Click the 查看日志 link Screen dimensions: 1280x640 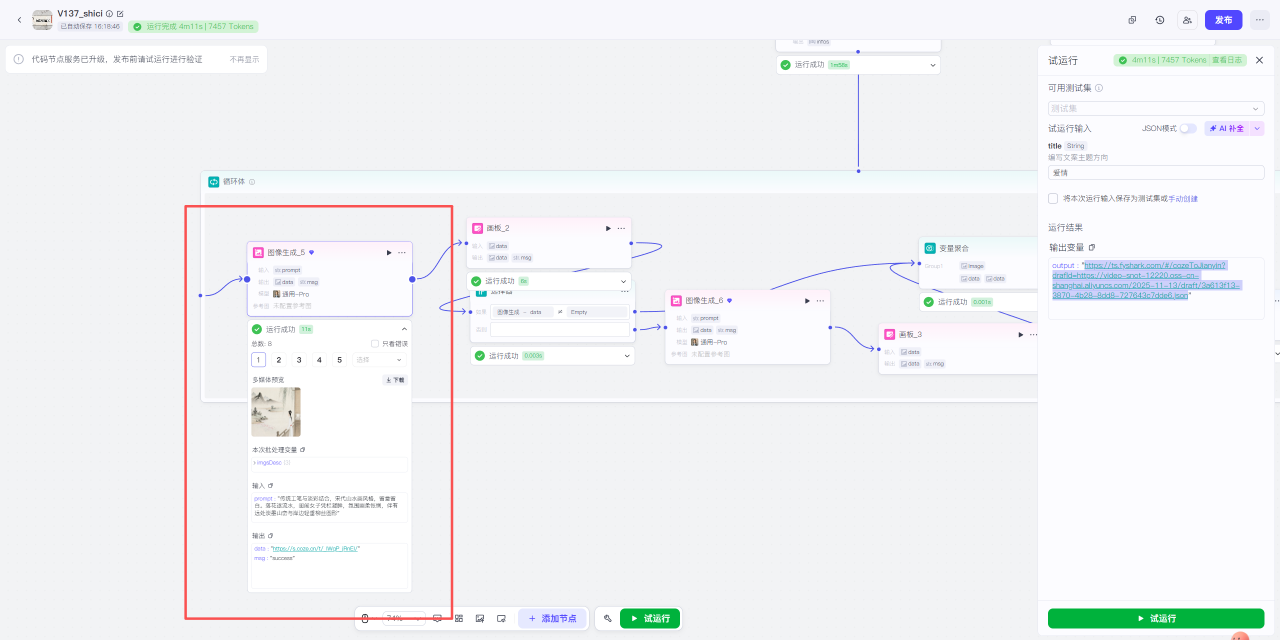click(1227, 60)
